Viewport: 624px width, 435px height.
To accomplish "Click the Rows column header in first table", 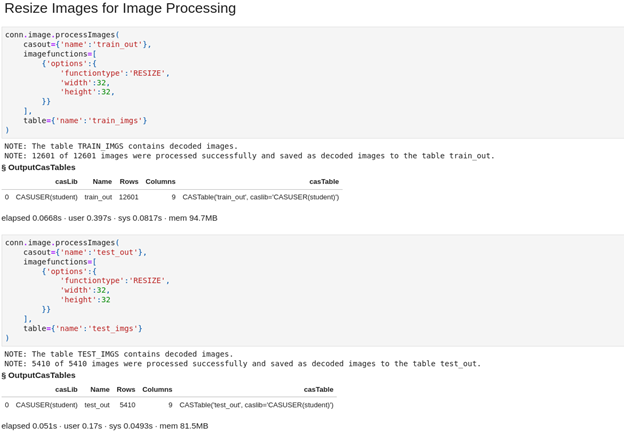I will pos(129,181).
